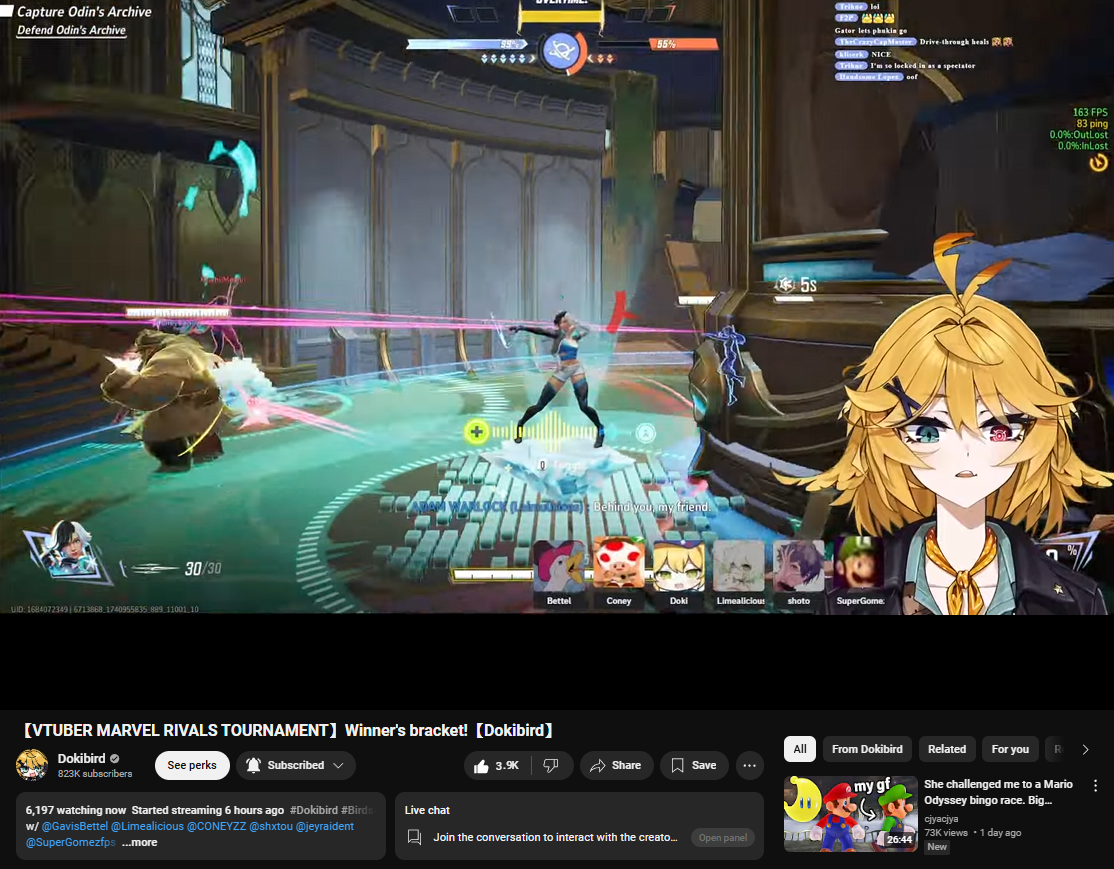This screenshot has width=1114, height=869.
Task: Click the objective point icon at top center
Action: [x=561, y=52]
